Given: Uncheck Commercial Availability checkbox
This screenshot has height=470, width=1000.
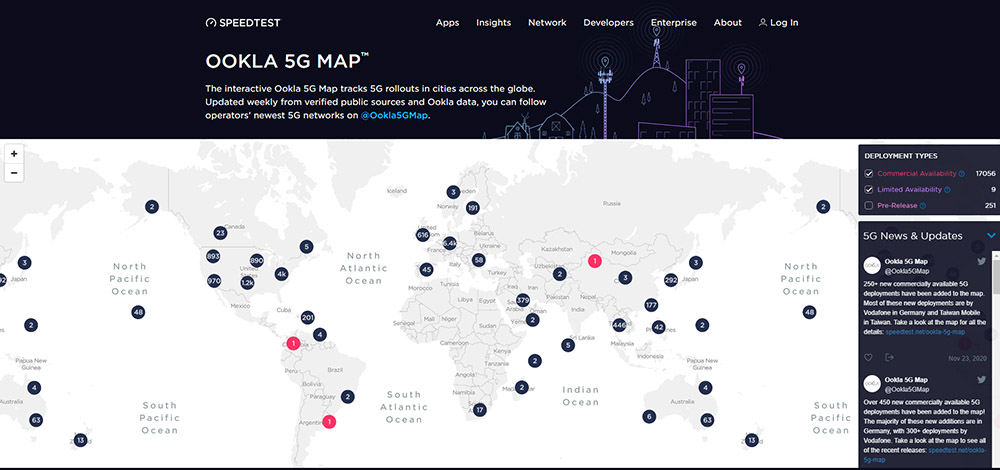Looking at the screenshot, I should (868, 173).
